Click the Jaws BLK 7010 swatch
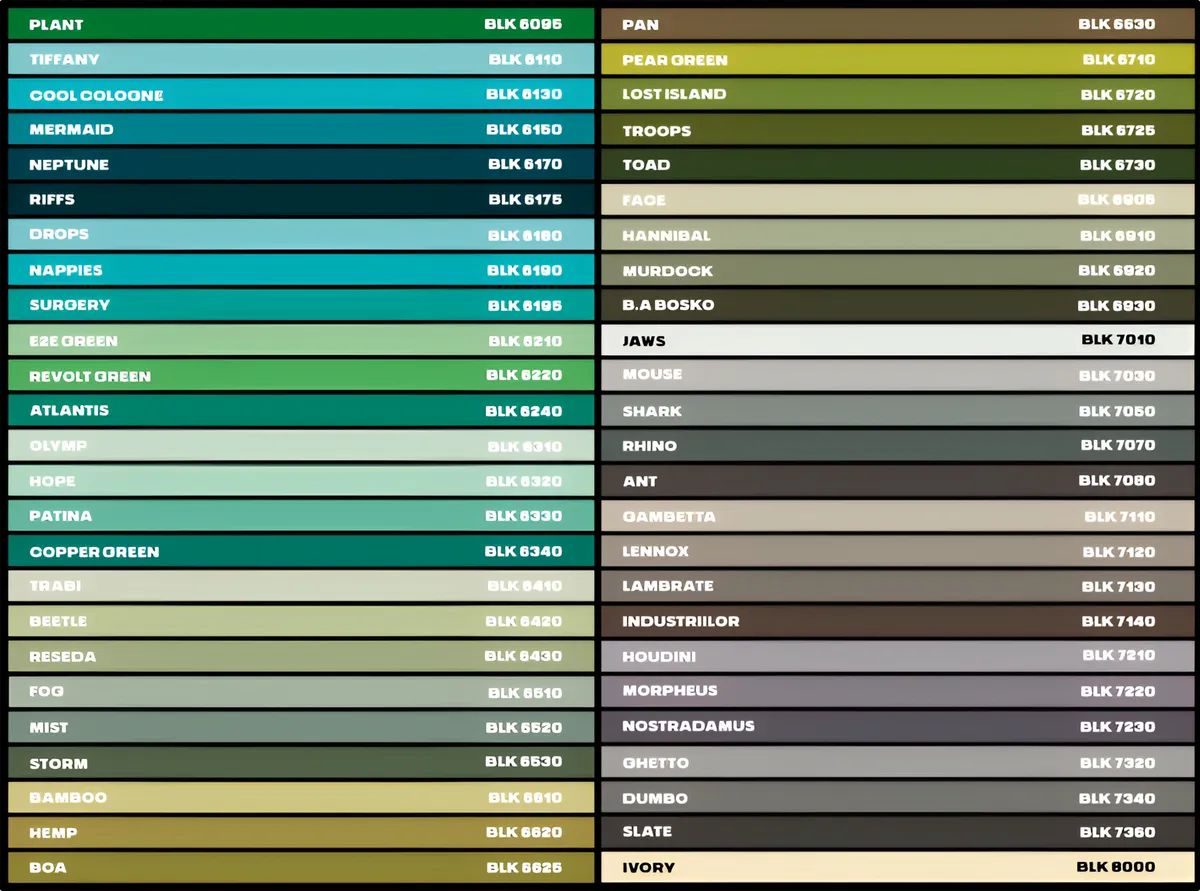This screenshot has height=891, width=1200. [897, 340]
